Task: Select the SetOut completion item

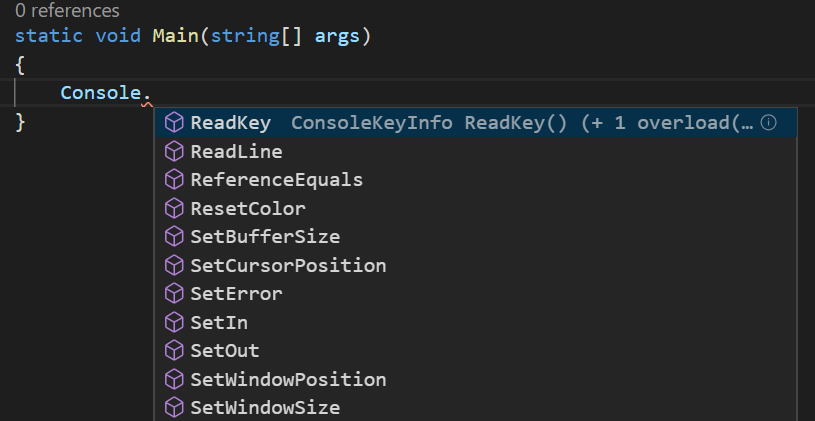Action: point(476,351)
